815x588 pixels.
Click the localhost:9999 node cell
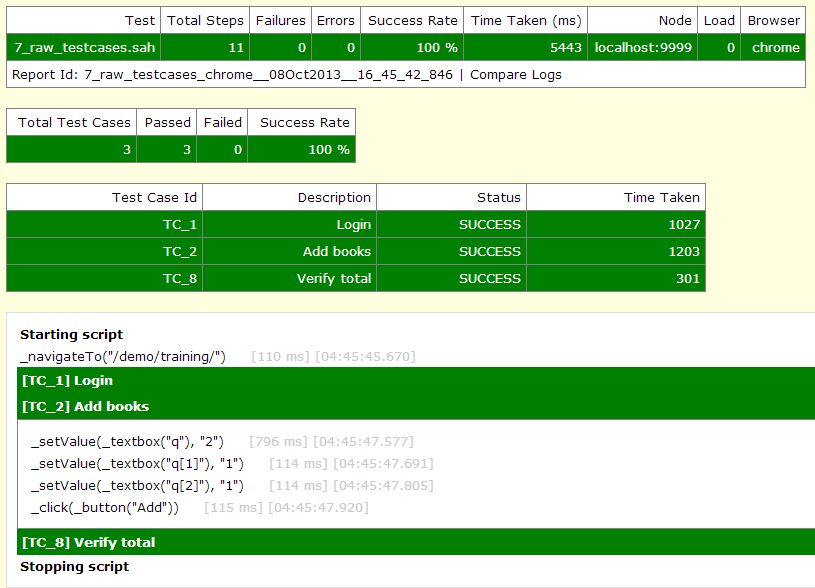click(x=642, y=47)
